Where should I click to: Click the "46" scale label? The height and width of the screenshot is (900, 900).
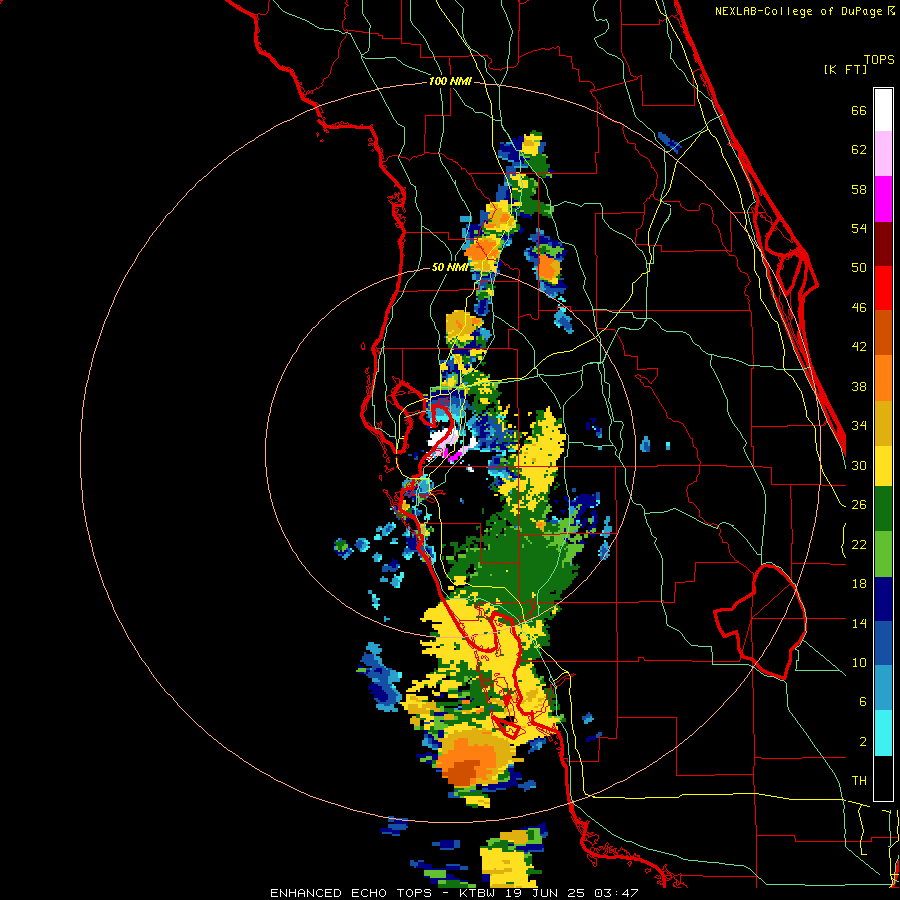coord(859,308)
